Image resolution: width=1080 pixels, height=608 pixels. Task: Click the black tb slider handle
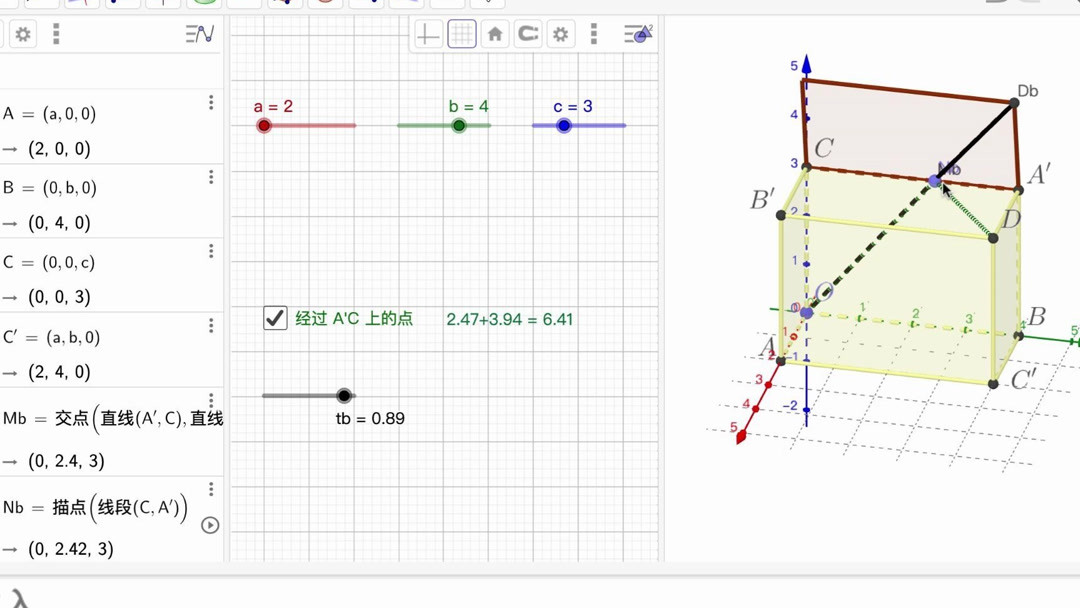click(x=344, y=395)
